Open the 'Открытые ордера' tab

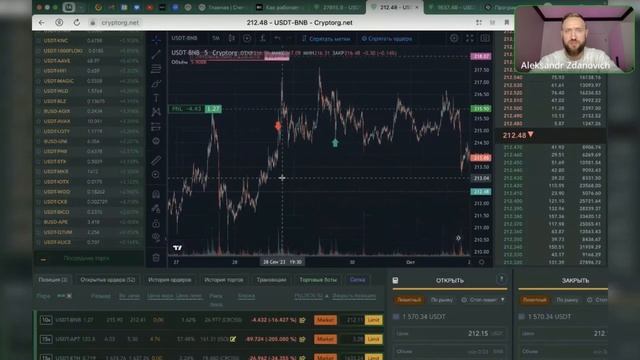pyautogui.click(x=108, y=280)
